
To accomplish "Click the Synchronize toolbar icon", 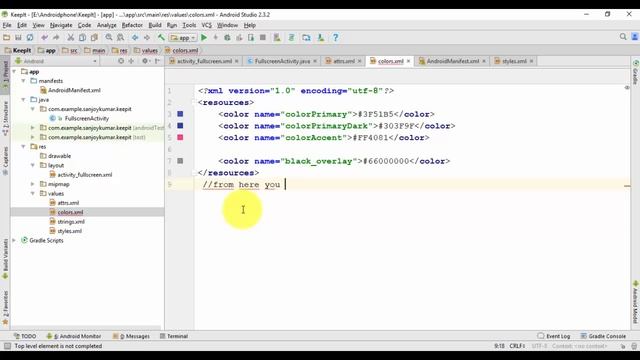I will click(30, 38).
